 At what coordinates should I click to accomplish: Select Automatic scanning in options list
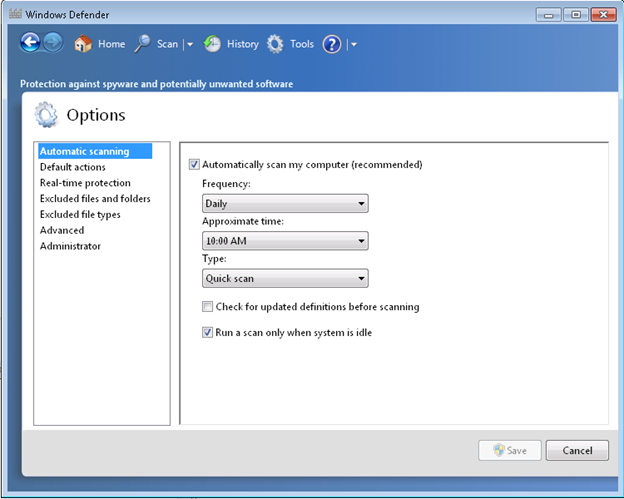click(x=95, y=151)
